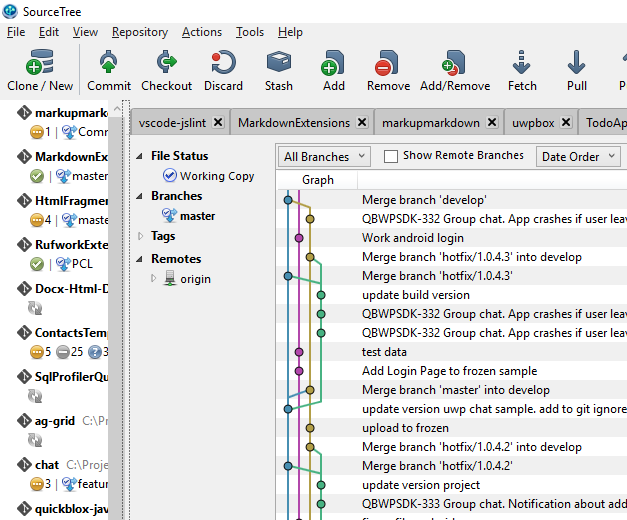Click the bookmarks panel scroll up arrow
Image resolution: width=627 pixels, height=520 pixels.
[x=117, y=108]
